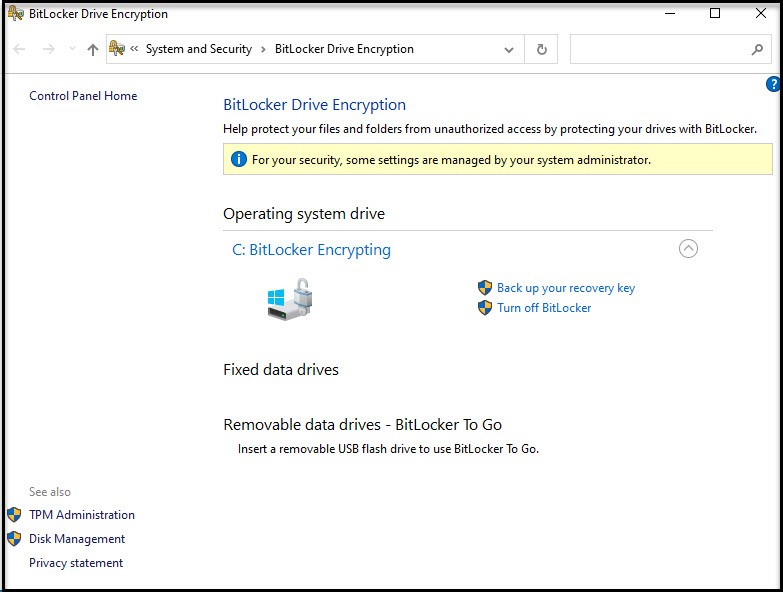Open the blue Help question mark
Image resolution: width=783 pixels, height=592 pixels.
[774, 84]
